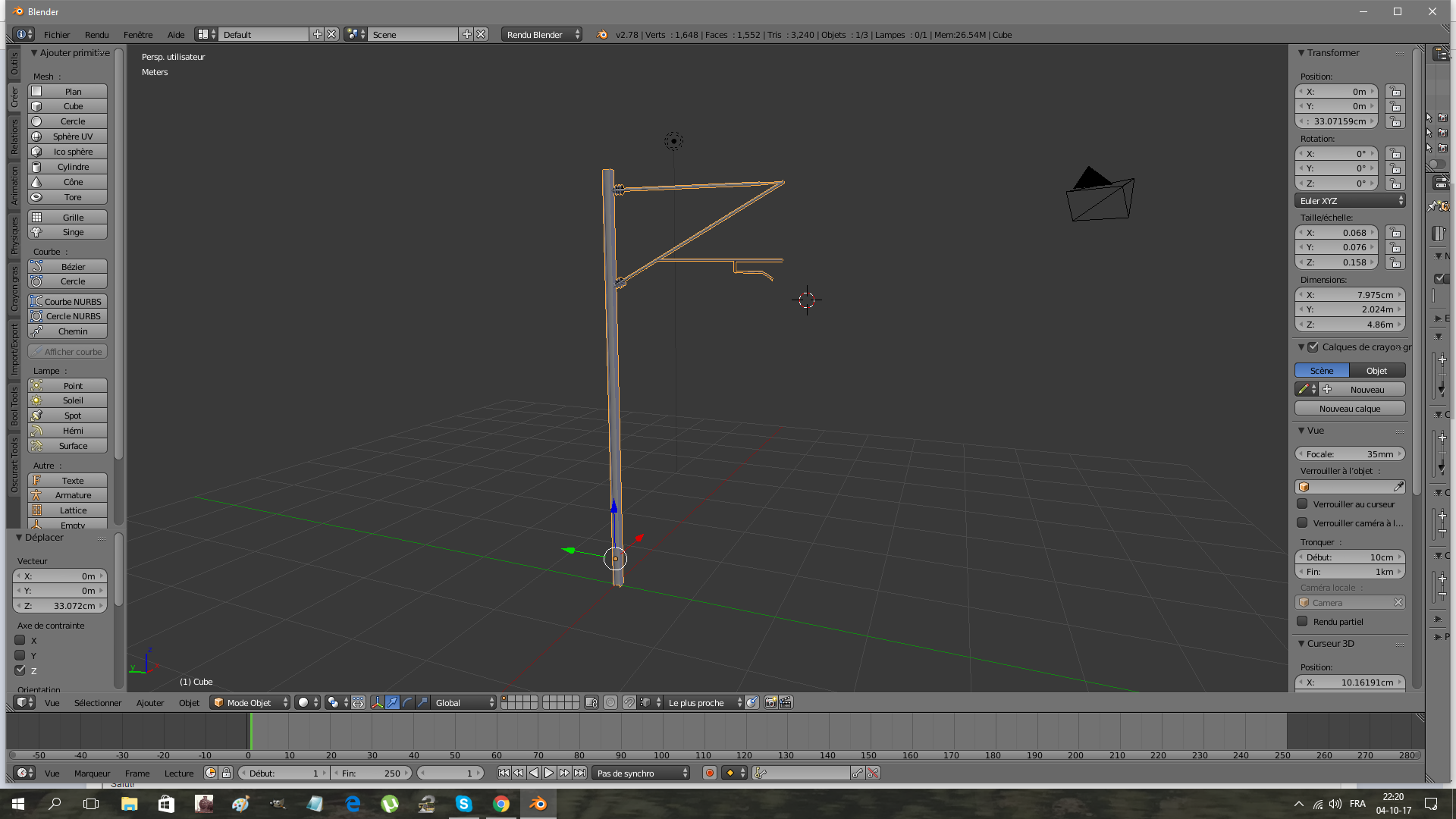The height and width of the screenshot is (819, 1456).
Task: Play animation in reverse
Action: pos(534,773)
